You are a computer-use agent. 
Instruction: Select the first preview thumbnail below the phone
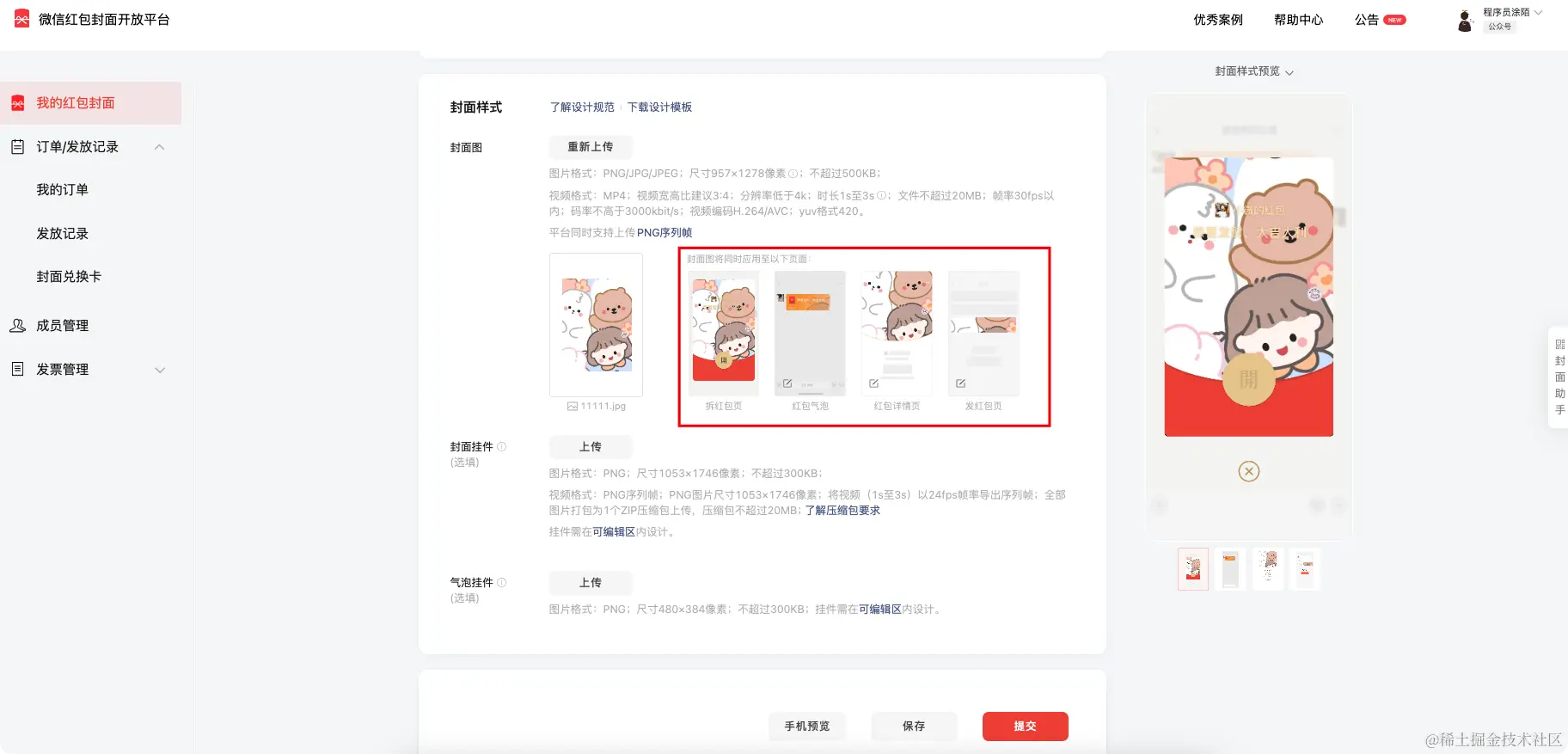(x=1193, y=569)
